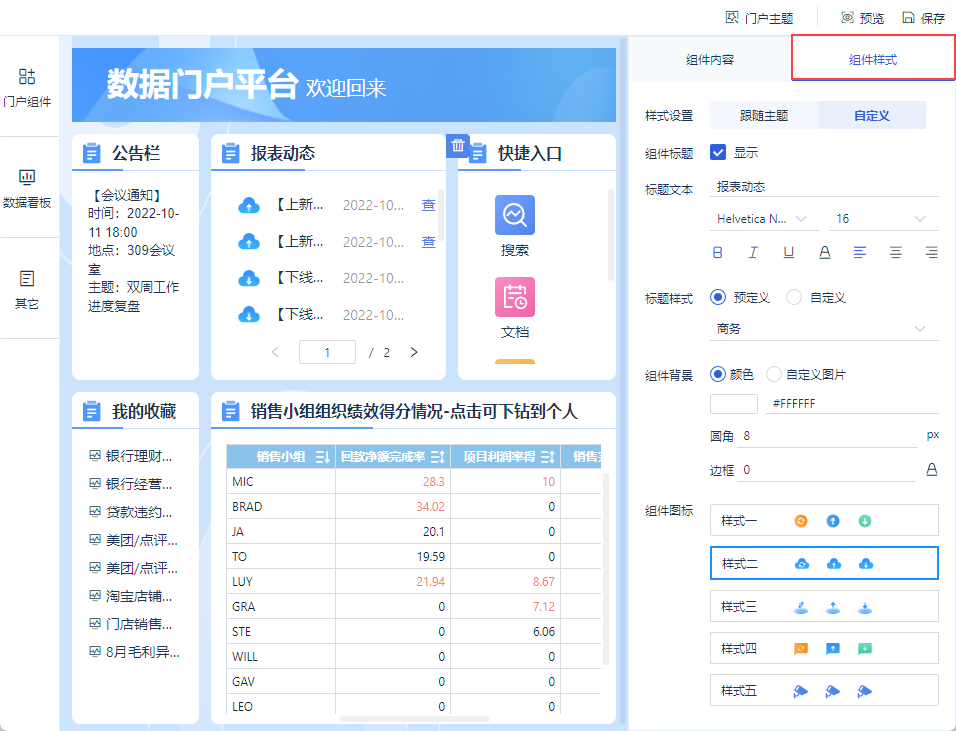Viewport: 956px width, 731px height.
Task: Click the cloud icon in the first 【上新 row
Action: [x=249, y=205]
